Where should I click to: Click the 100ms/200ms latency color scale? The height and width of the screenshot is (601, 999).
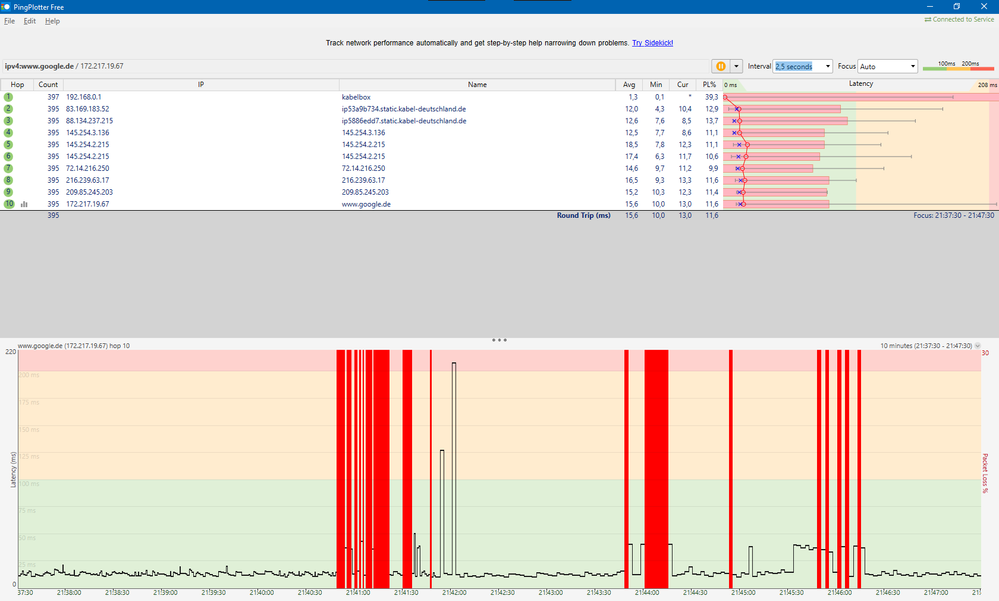coord(958,65)
